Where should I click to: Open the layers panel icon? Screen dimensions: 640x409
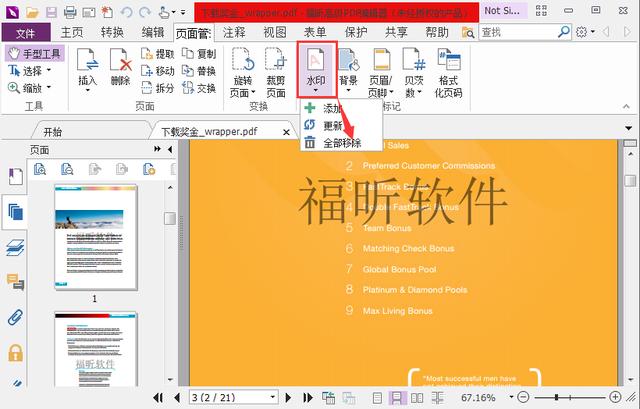tap(16, 247)
